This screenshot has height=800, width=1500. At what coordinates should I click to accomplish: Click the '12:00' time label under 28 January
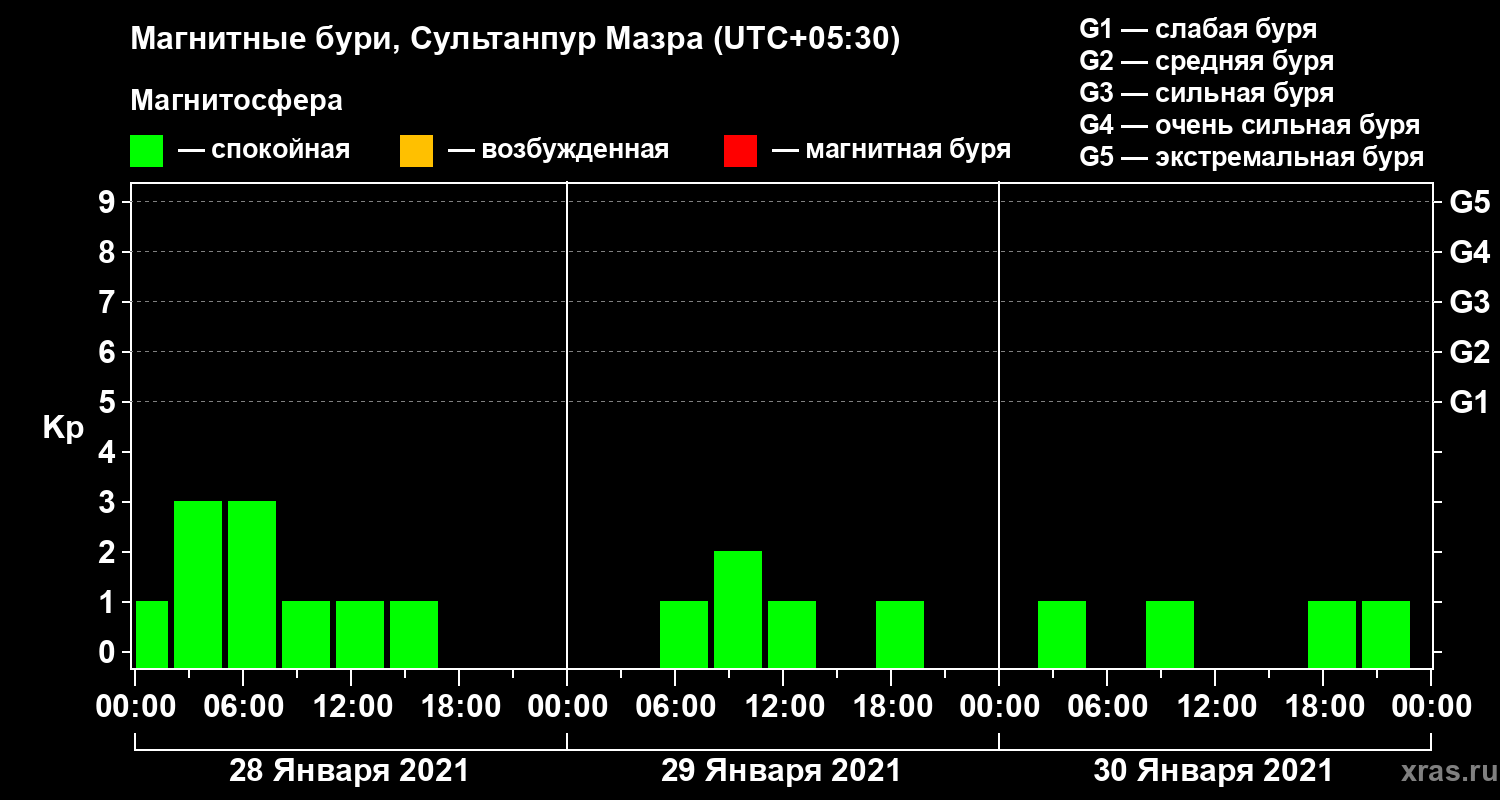(351, 706)
